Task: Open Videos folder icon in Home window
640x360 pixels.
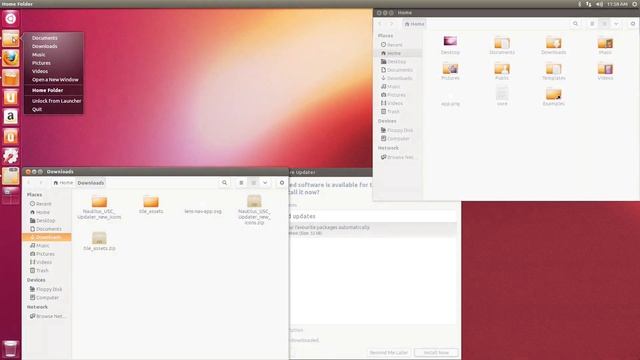Action: [x=605, y=71]
